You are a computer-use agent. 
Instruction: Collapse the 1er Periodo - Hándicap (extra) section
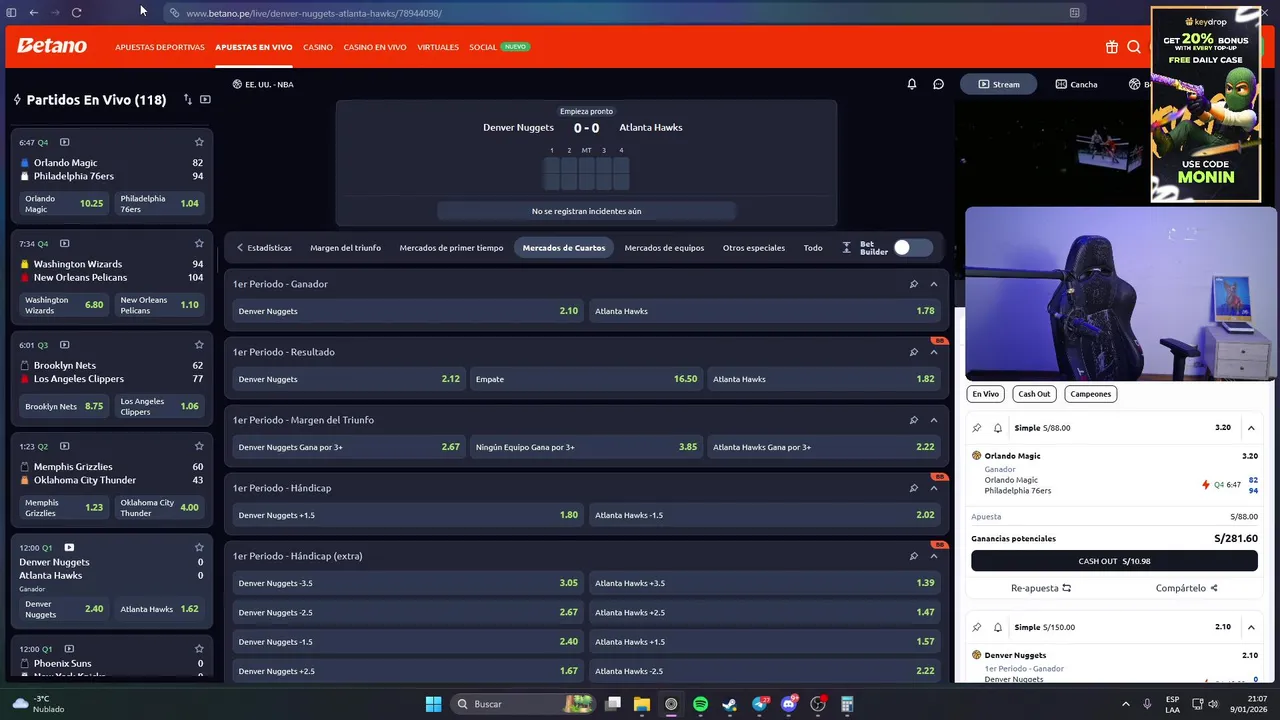click(934, 556)
